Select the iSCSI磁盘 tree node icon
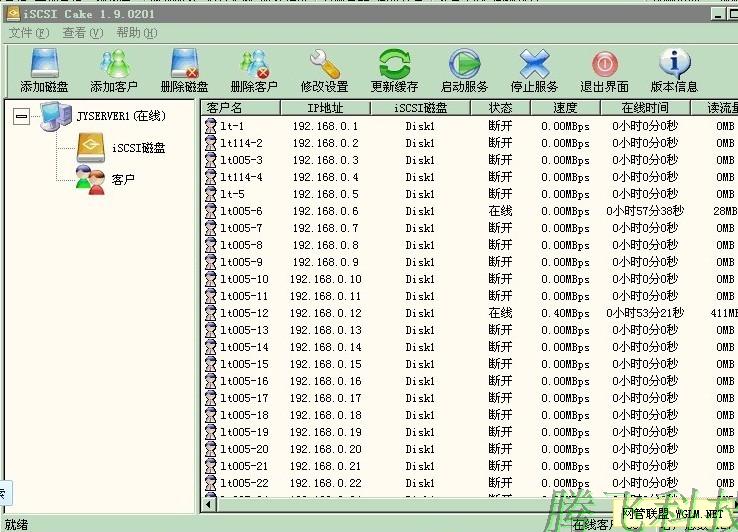Image resolution: width=738 pixels, height=532 pixels. pos(90,147)
